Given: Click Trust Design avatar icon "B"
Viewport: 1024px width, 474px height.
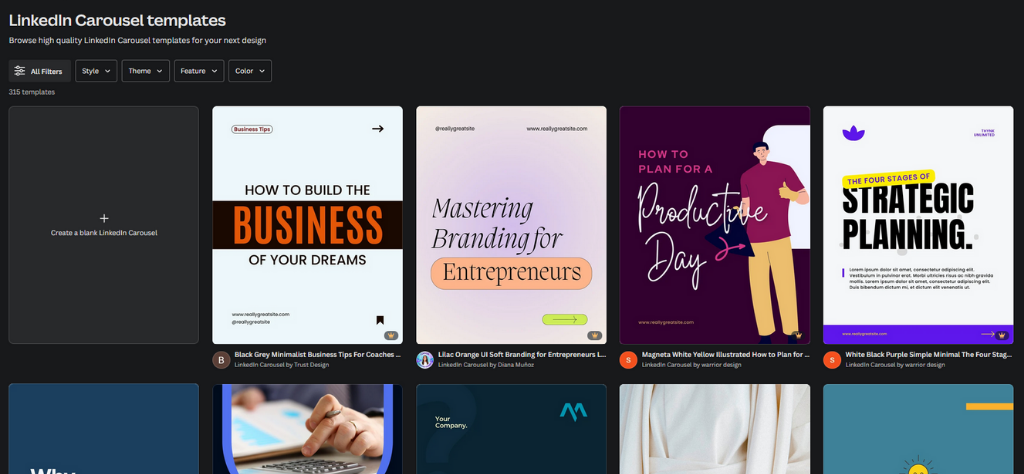Looking at the screenshot, I should click(221, 360).
